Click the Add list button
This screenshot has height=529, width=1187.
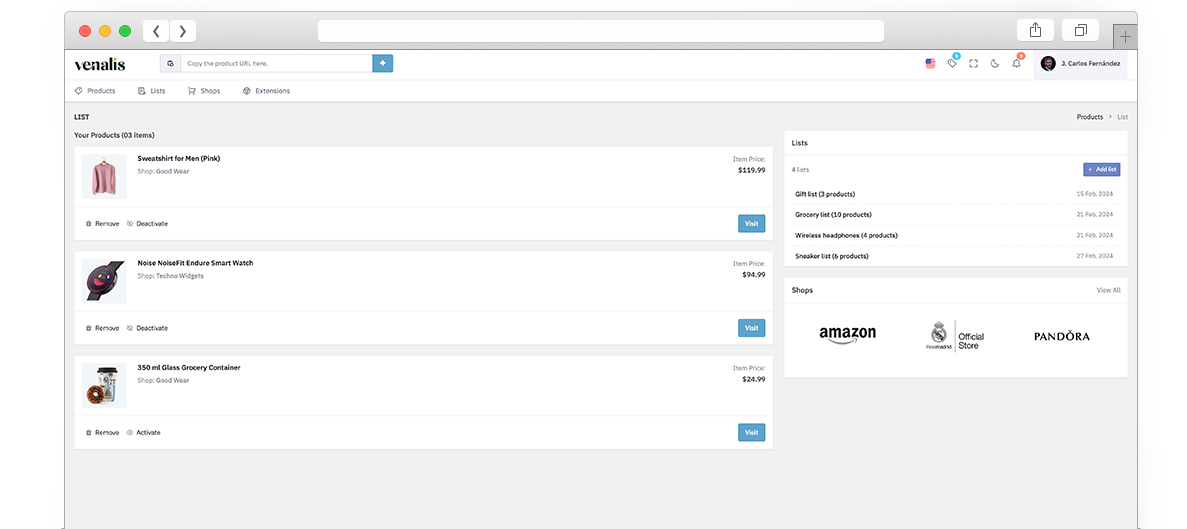(x=1101, y=170)
